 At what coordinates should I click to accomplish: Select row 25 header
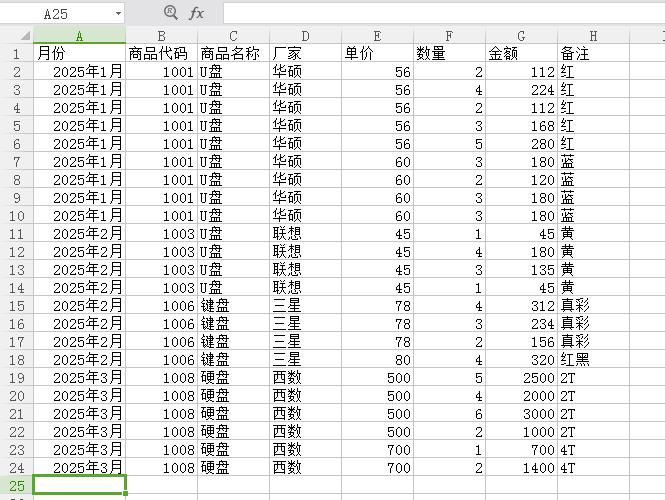(x=16, y=485)
